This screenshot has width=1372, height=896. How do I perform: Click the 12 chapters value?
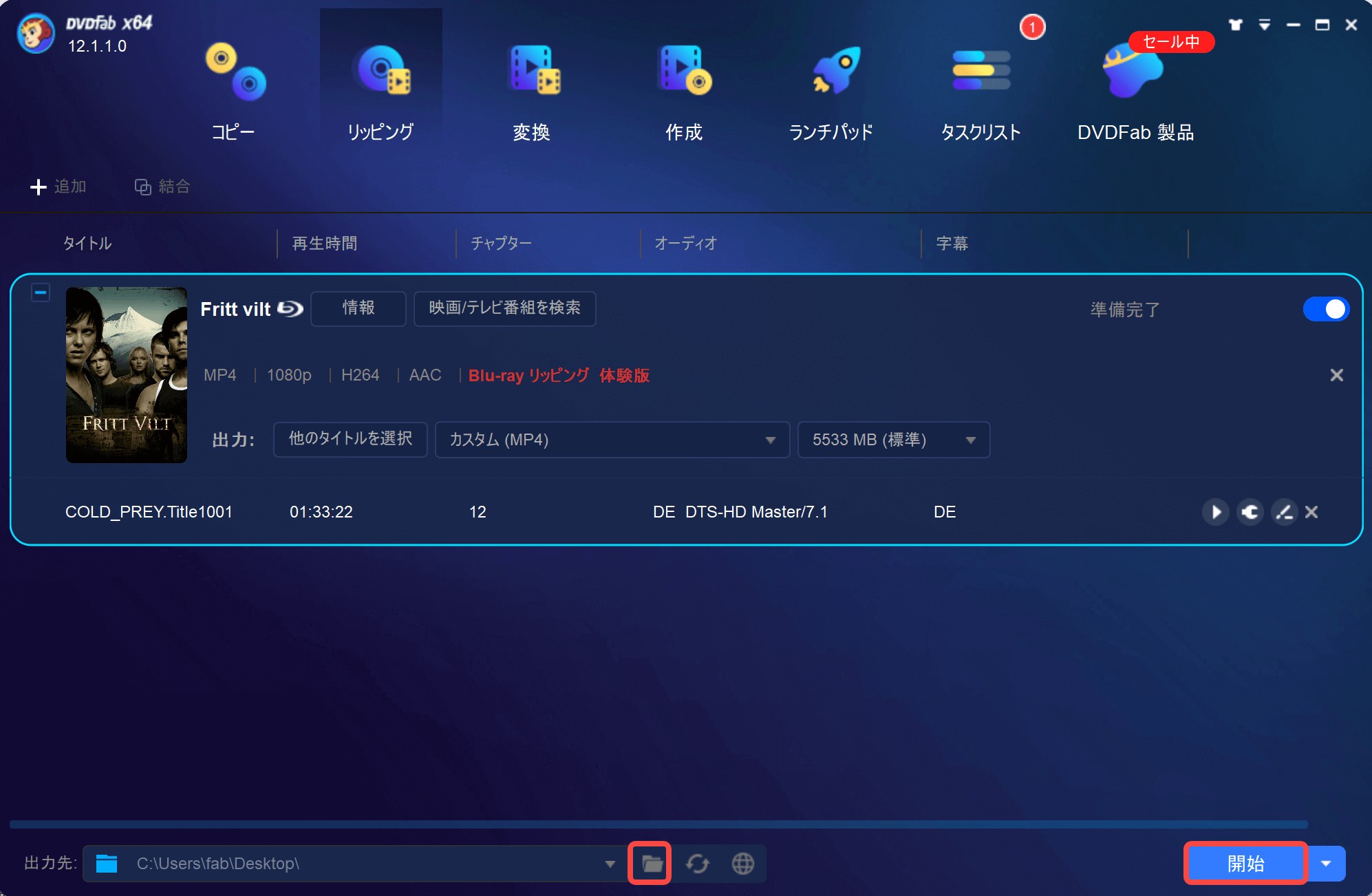(478, 512)
